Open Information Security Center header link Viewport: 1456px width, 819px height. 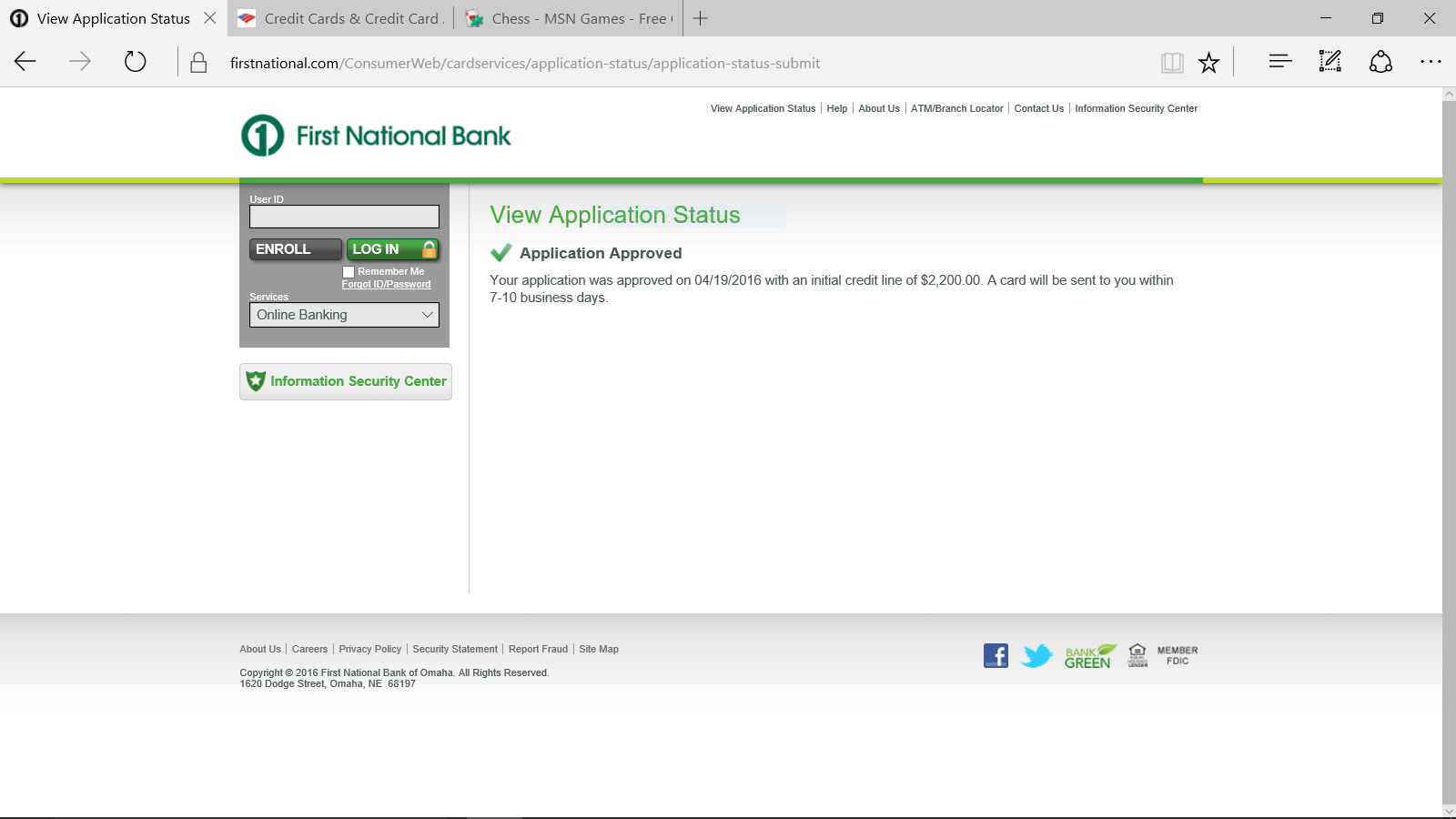click(1137, 108)
